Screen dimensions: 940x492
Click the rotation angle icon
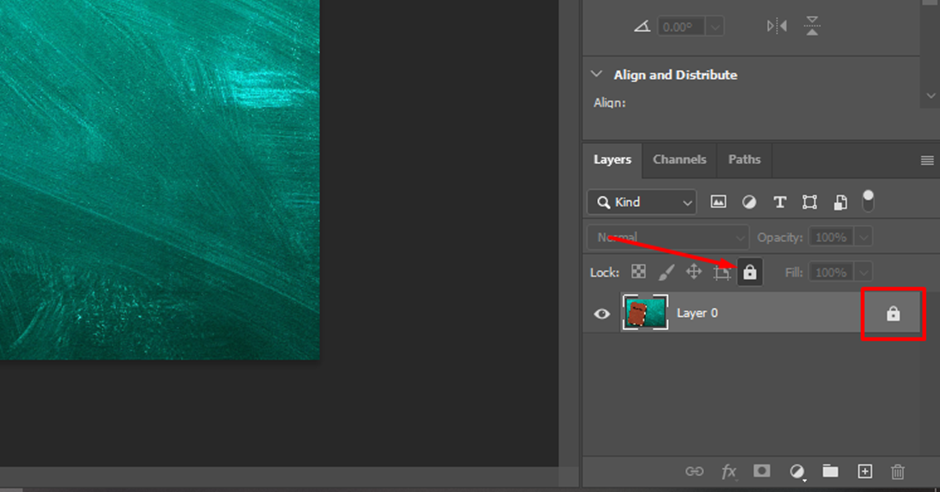pyautogui.click(x=642, y=26)
